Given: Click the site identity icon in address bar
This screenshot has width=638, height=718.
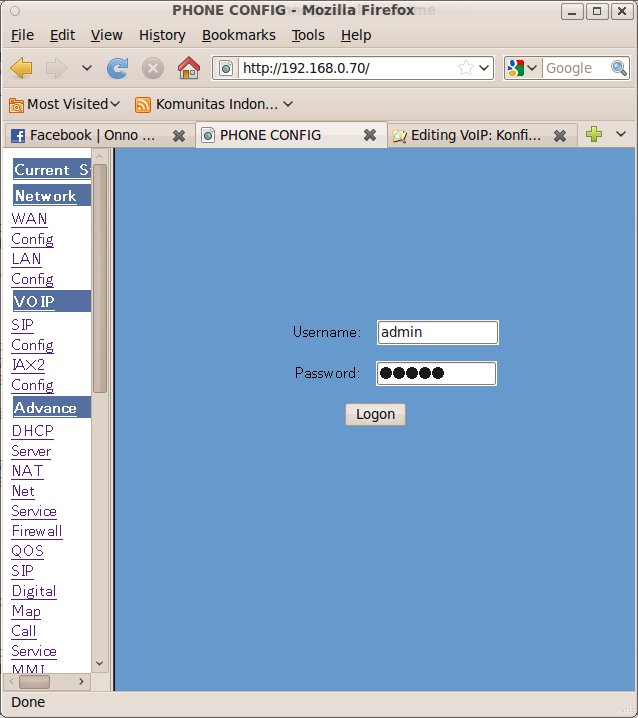Looking at the screenshot, I should (x=226, y=68).
